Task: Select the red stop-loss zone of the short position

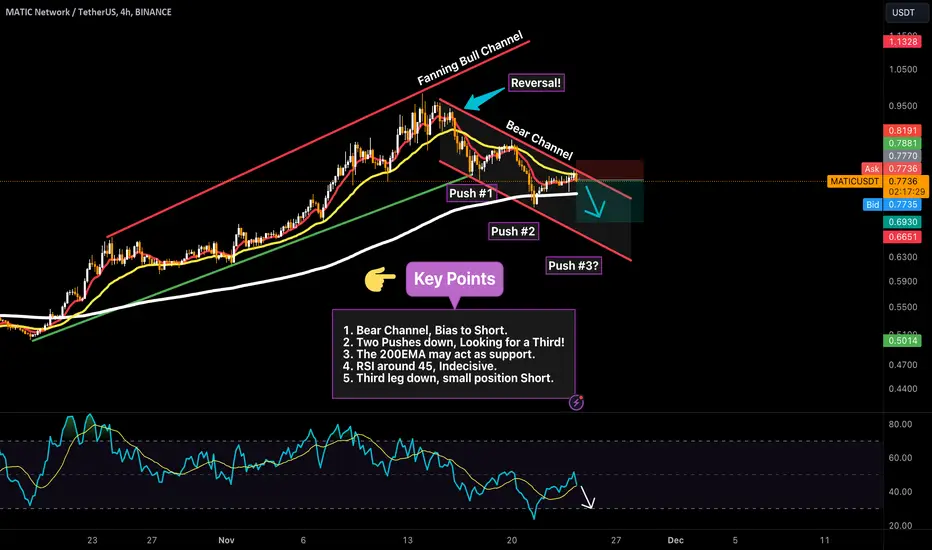Action: click(x=610, y=170)
